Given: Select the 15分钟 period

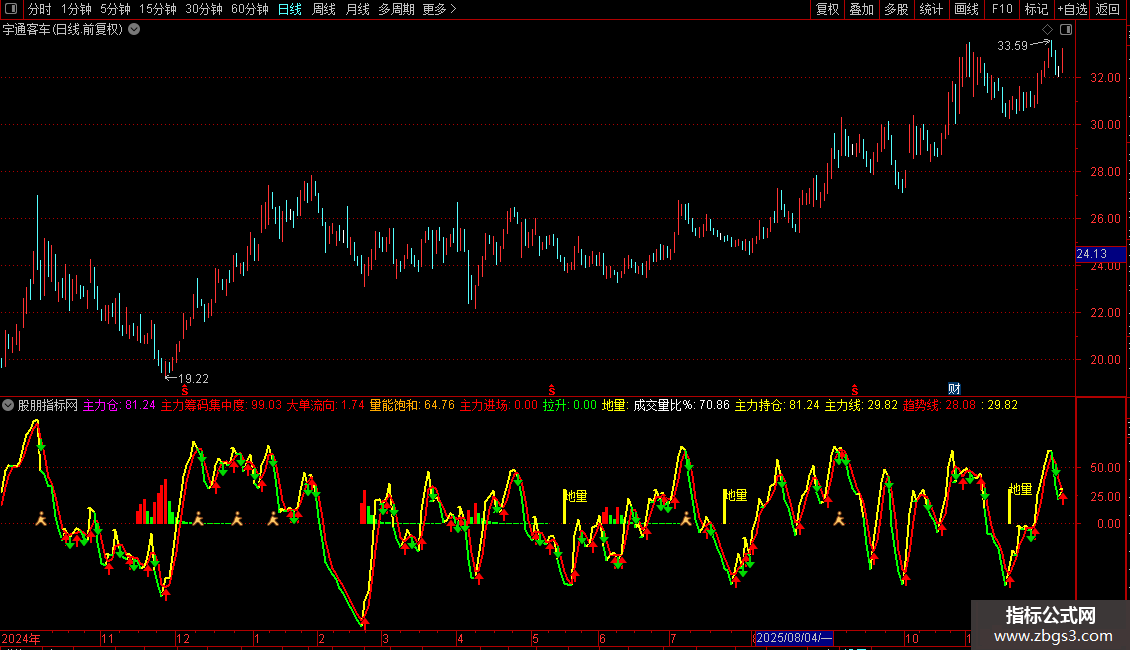Looking at the screenshot, I should pos(158,9).
